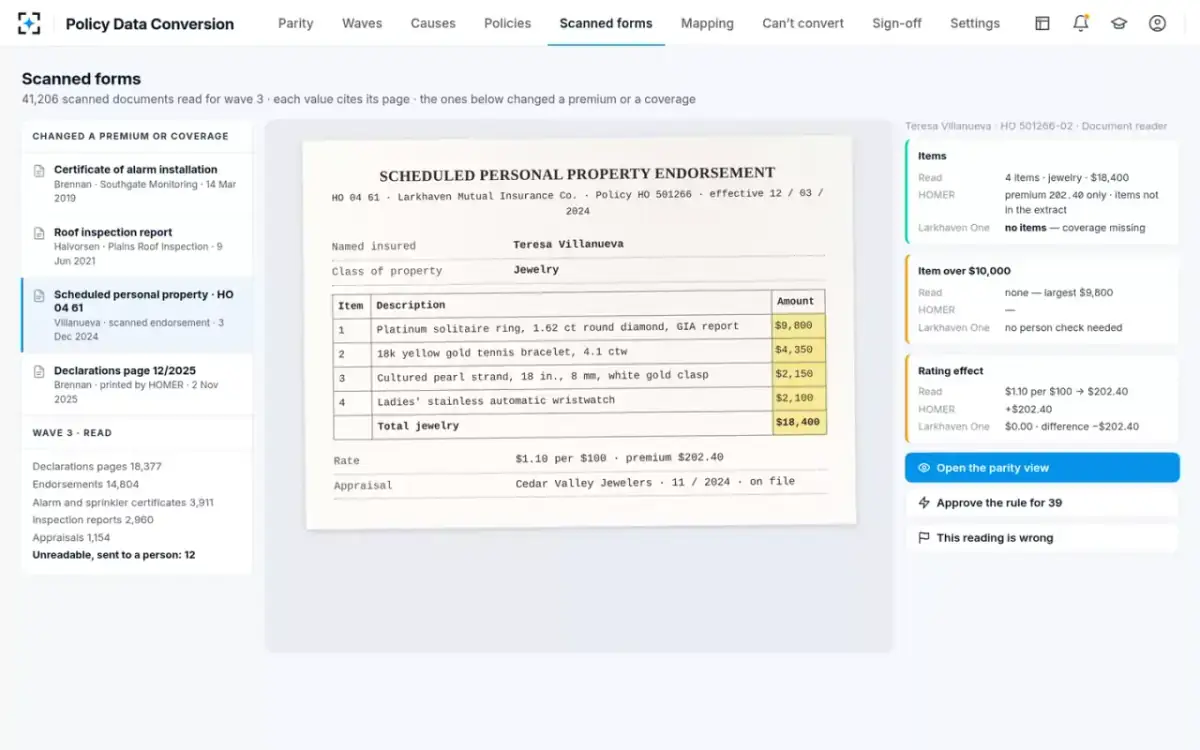Click the Items reading card
The image size is (1200, 750).
point(1042,192)
